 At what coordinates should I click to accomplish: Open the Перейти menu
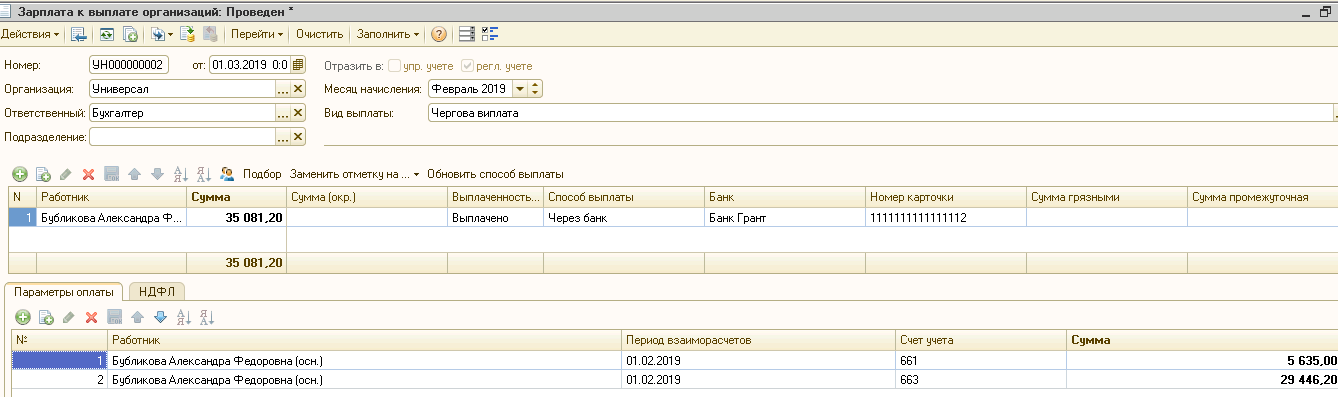(257, 34)
